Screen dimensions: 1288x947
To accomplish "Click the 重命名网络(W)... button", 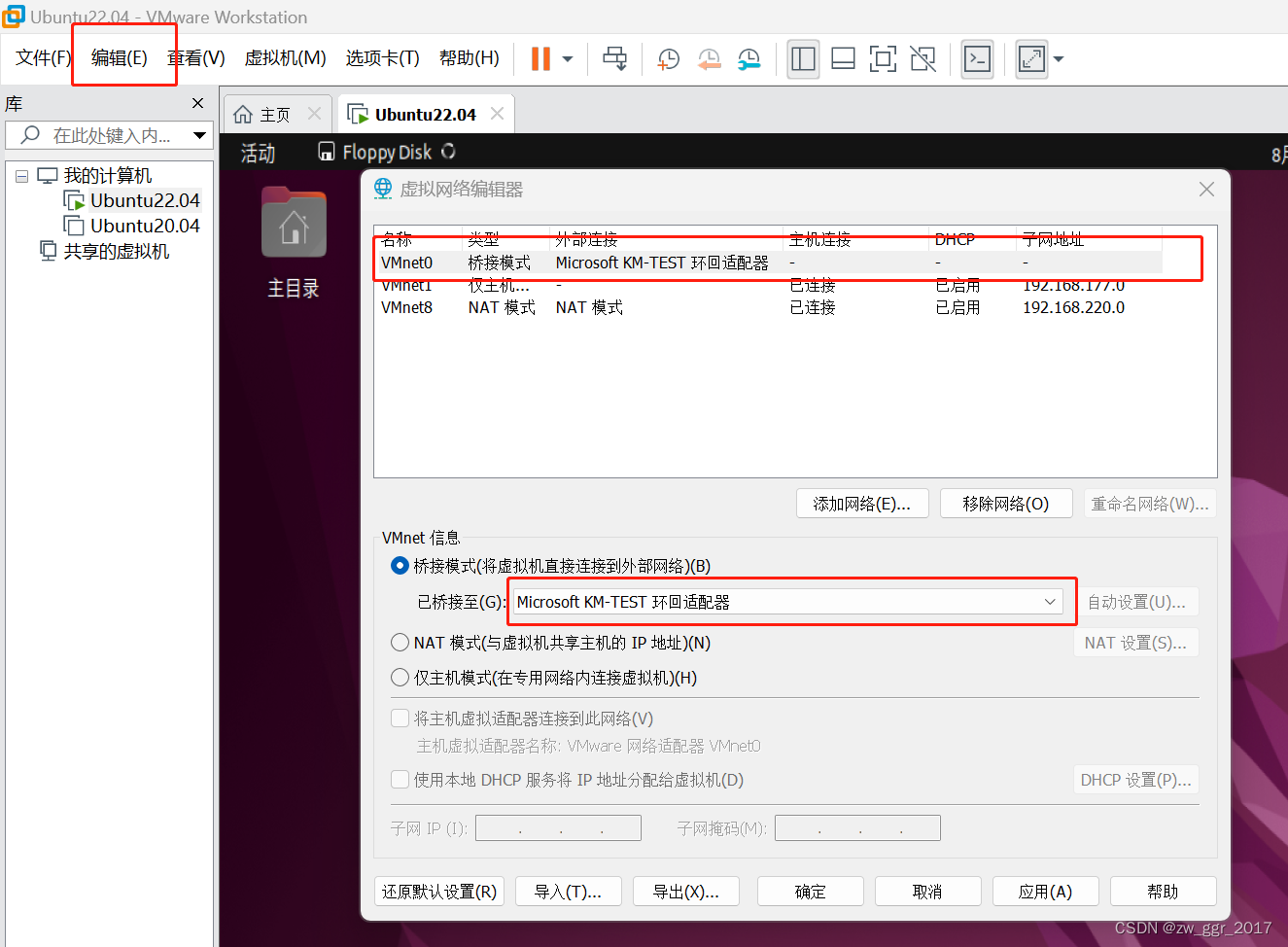I will [1150, 504].
